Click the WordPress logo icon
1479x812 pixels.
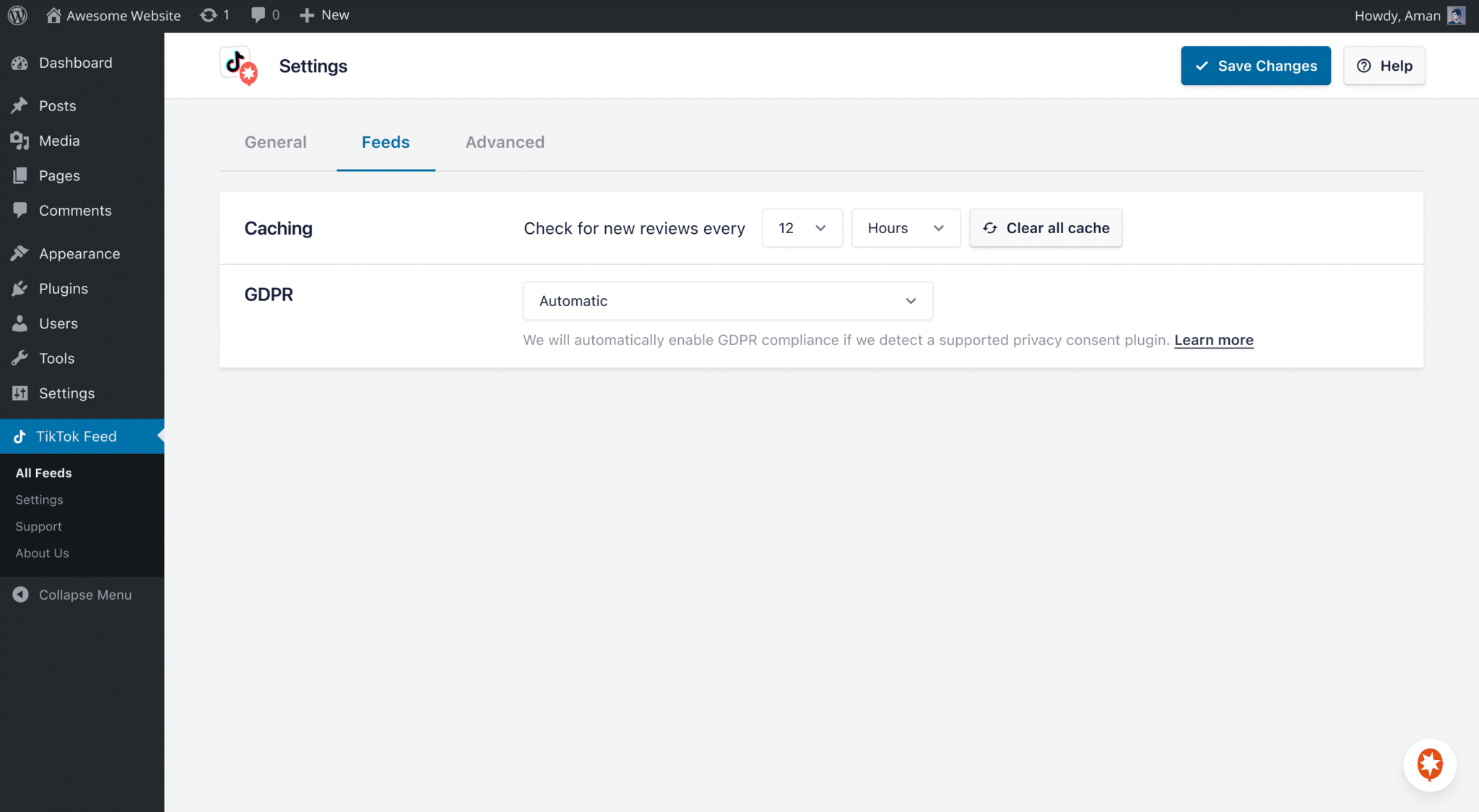(17, 15)
